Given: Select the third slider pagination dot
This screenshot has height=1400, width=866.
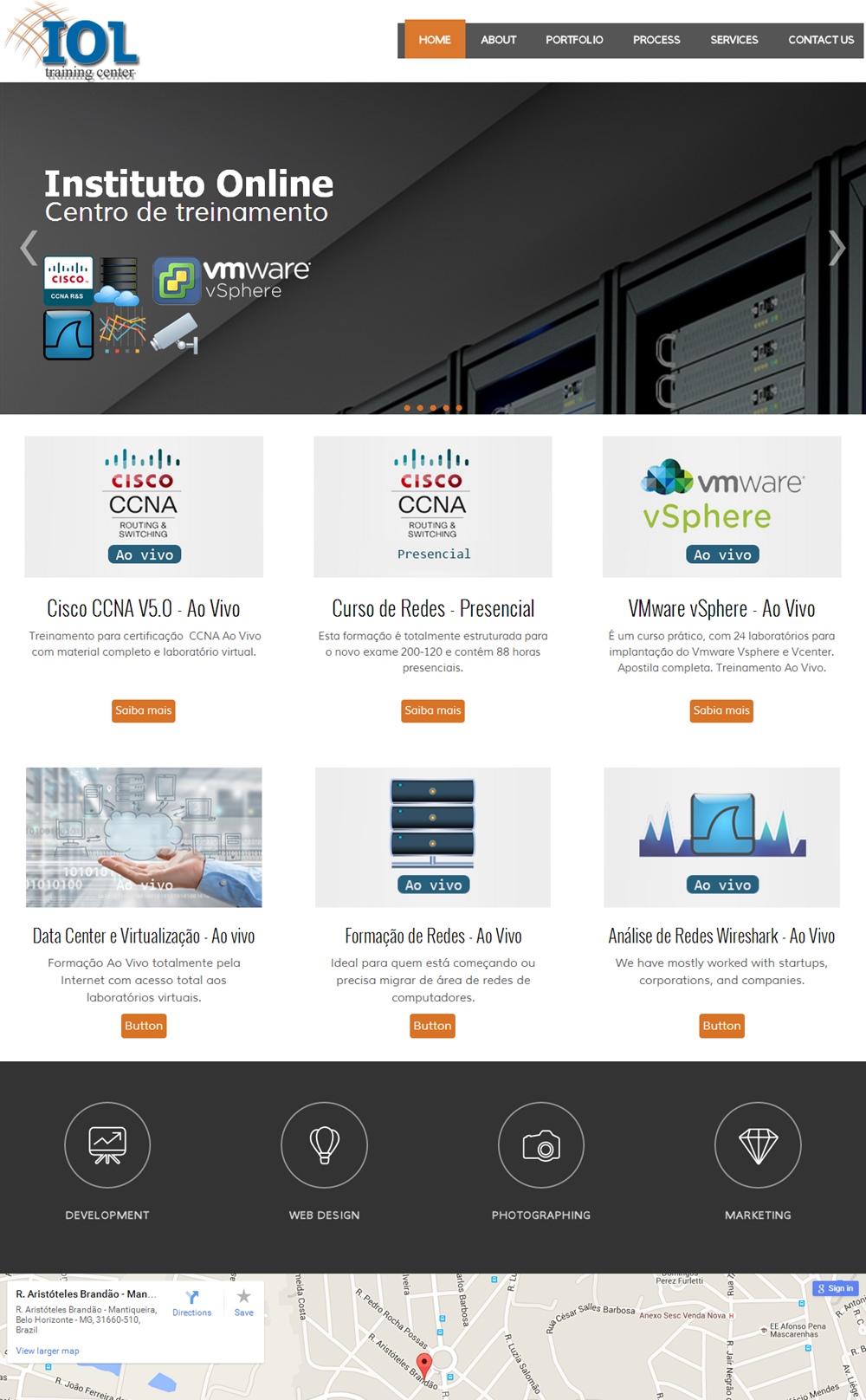Looking at the screenshot, I should point(433,408).
